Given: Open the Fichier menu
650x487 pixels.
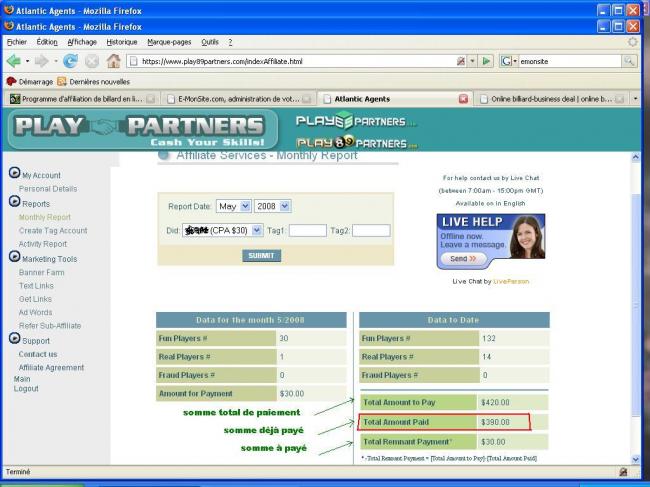Looking at the screenshot, I should [17, 42].
